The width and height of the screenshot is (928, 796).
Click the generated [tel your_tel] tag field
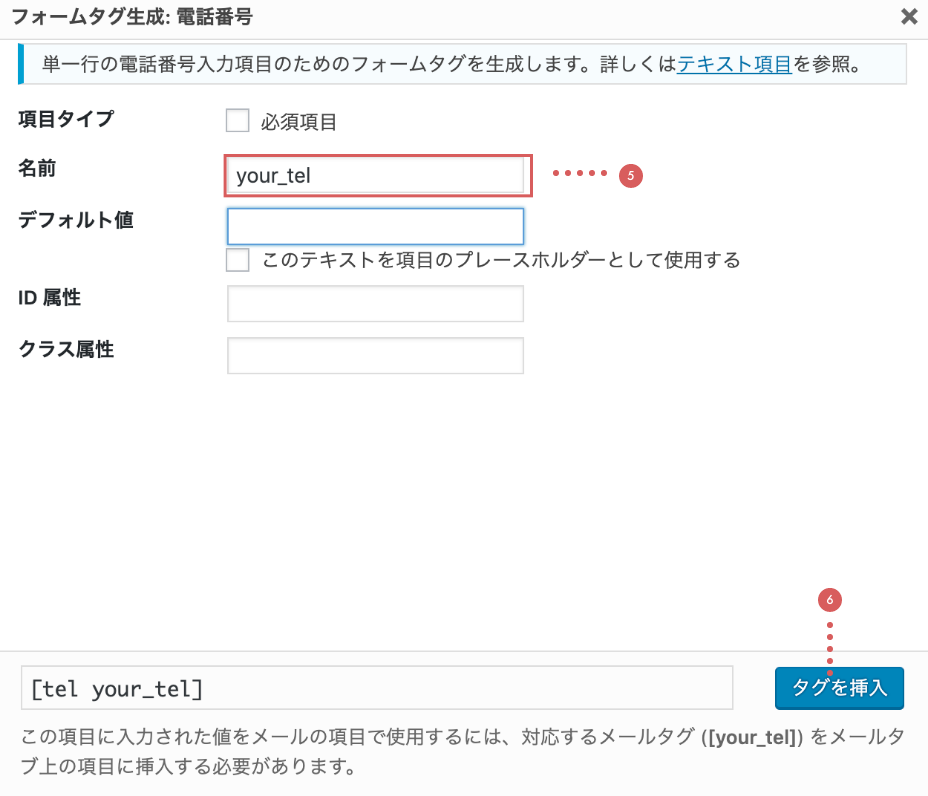377,689
